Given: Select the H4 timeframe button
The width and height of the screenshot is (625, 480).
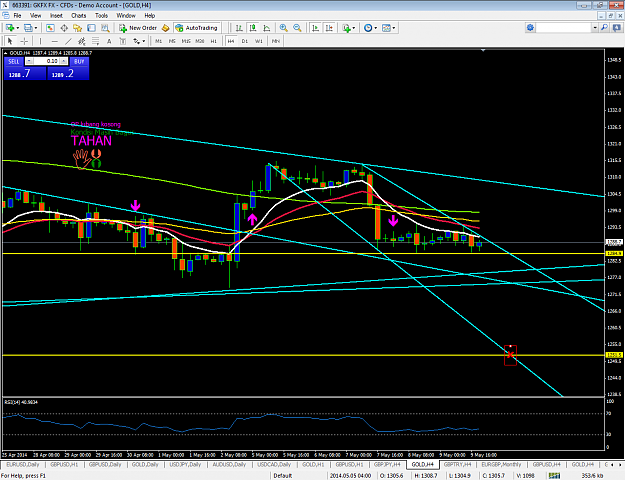Looking at the screenshot, I should [x=231, y=41].
